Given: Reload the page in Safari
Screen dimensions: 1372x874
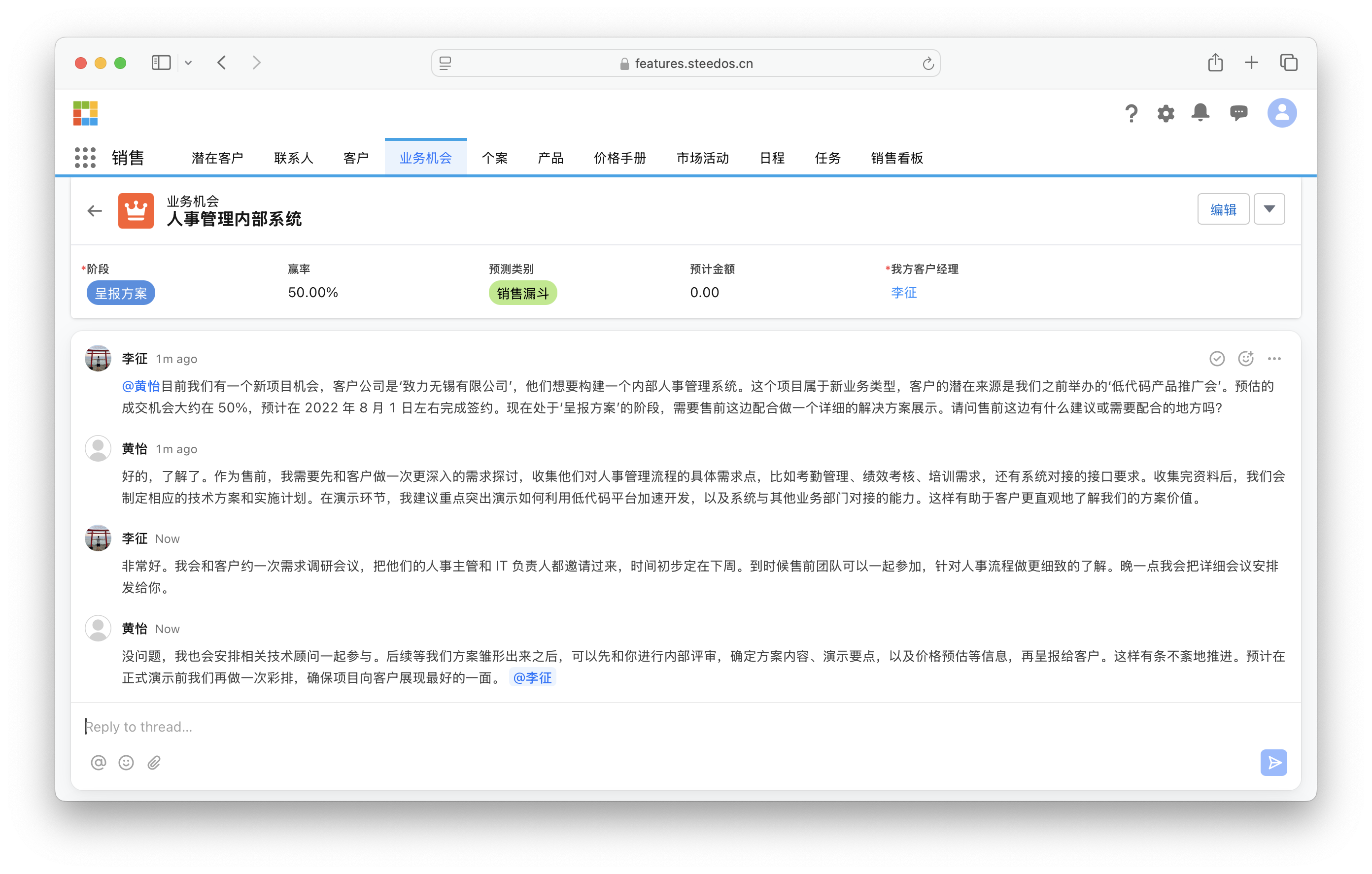Looking at the screenshot, I should click(x=928, y=63).
